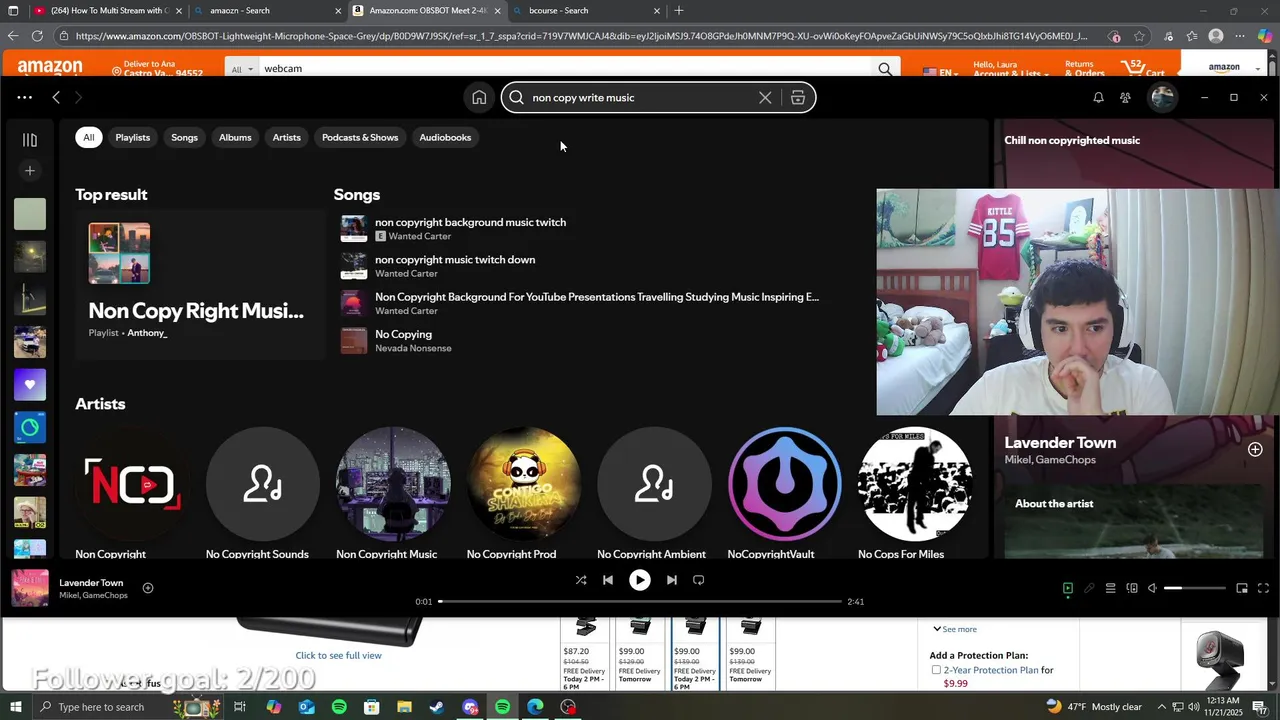Screen dimensions: 1280x720
Task: Open the No Copyright Sounds artist
Action: point(263,484)
